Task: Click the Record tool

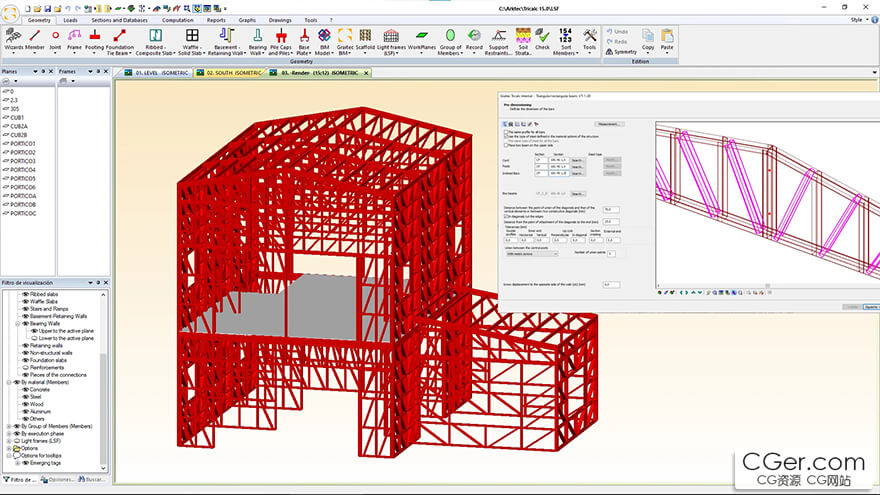Action: pos(474,40)
